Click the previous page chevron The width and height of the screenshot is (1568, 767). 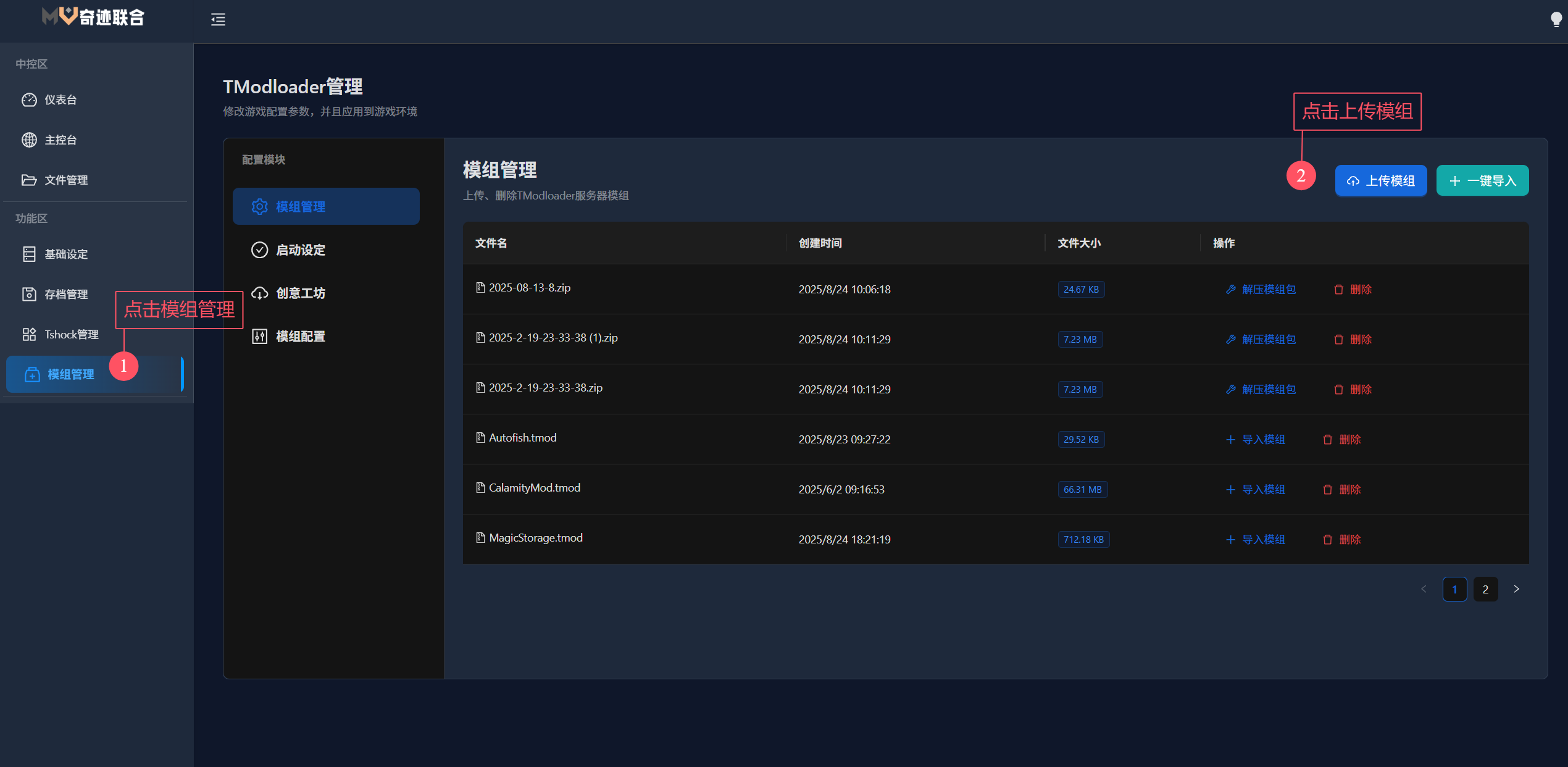1424,589
